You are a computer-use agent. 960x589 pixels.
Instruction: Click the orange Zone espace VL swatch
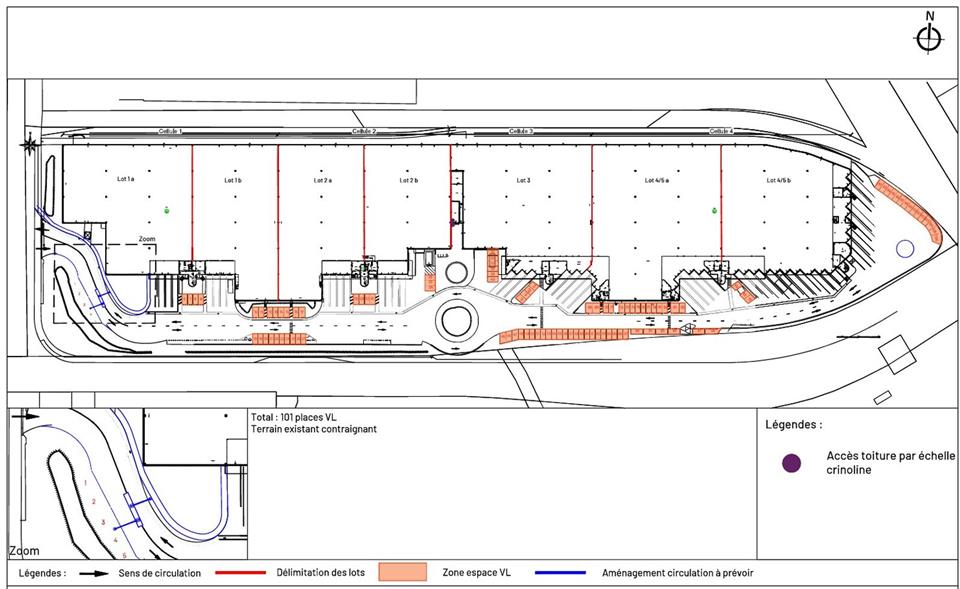point(402,572)
